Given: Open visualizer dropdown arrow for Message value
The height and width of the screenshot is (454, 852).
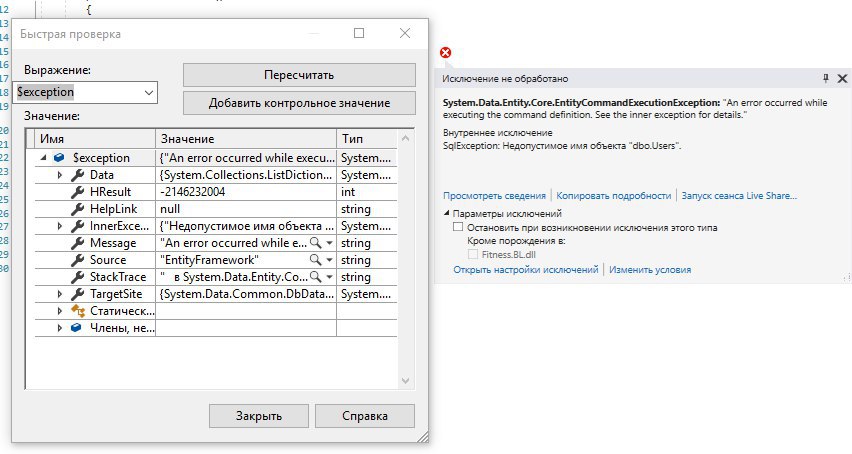Looking at the screenshot, I should tap(328, 243).
